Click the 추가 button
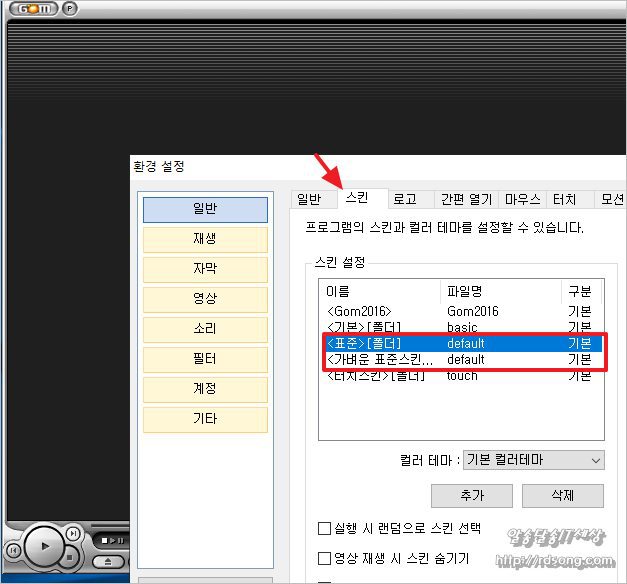627x584 pixels. click(472, 496)
